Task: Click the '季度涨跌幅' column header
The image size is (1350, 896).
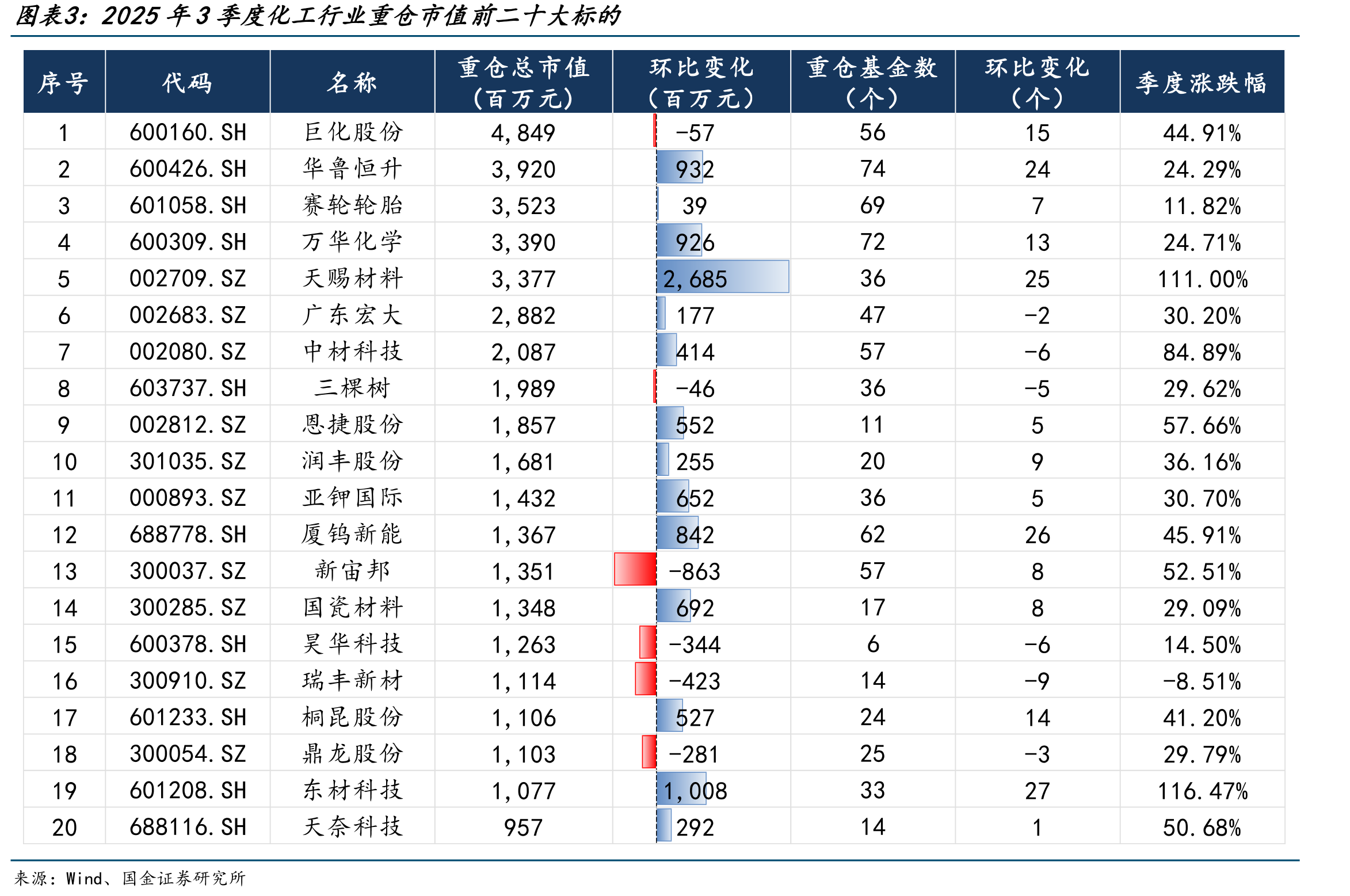Action: tap(1202, 82)
